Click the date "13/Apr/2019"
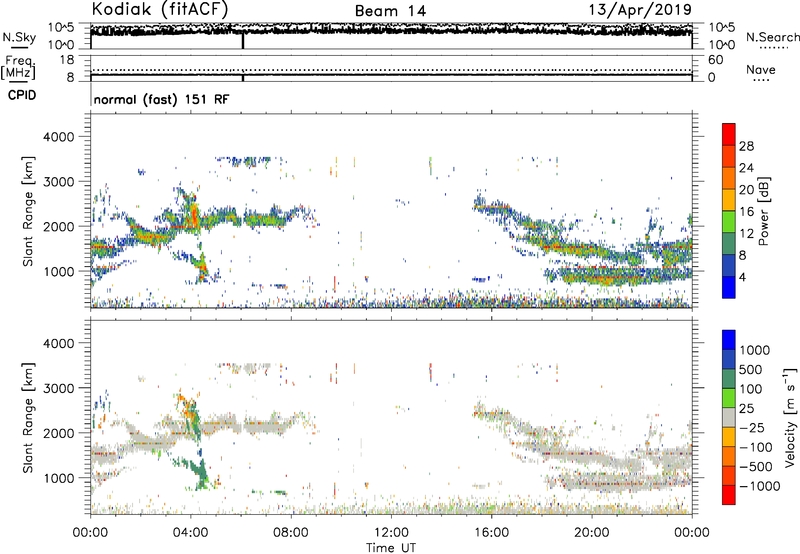Image resolution: width=800 pixels, height=554 pixels. [x=640, y=10]
